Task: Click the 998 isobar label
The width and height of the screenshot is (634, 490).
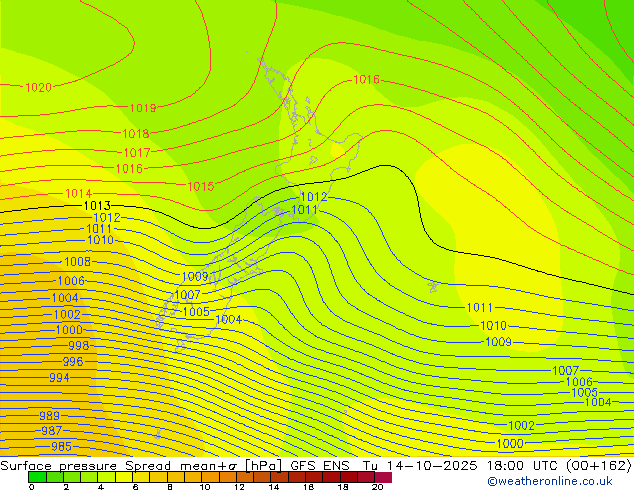Action: click(x=78, y=346)
